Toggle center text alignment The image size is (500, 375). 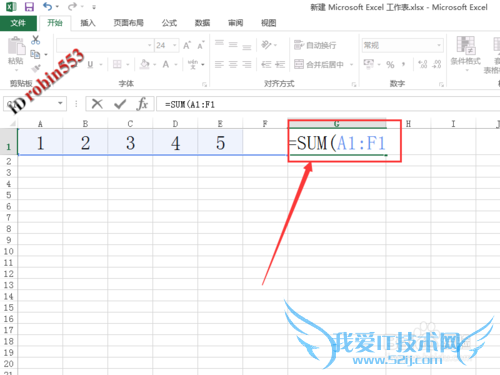(233, 64)
